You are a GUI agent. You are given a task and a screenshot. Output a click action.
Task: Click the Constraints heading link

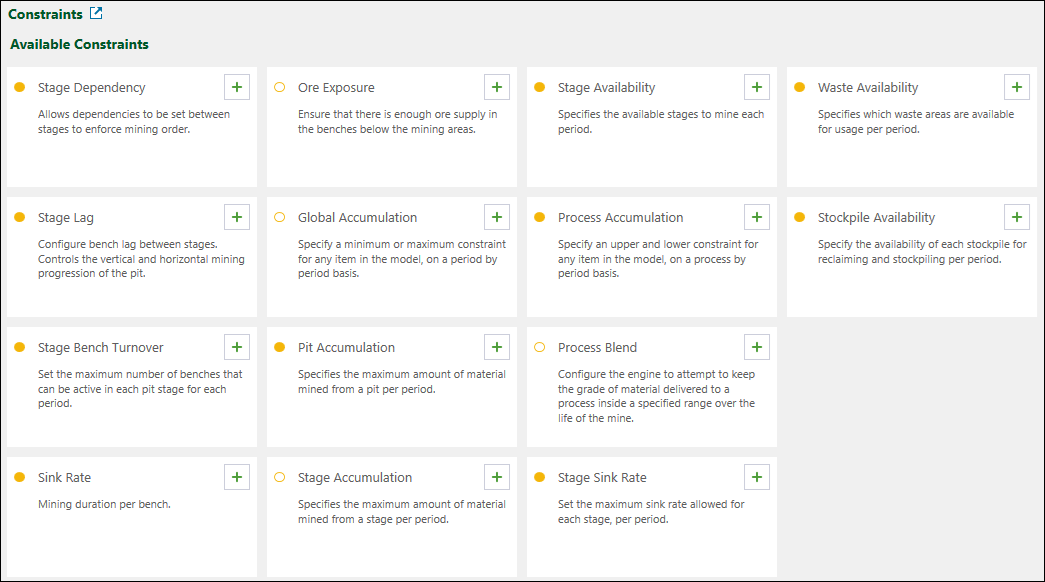(x=45, y=15)
